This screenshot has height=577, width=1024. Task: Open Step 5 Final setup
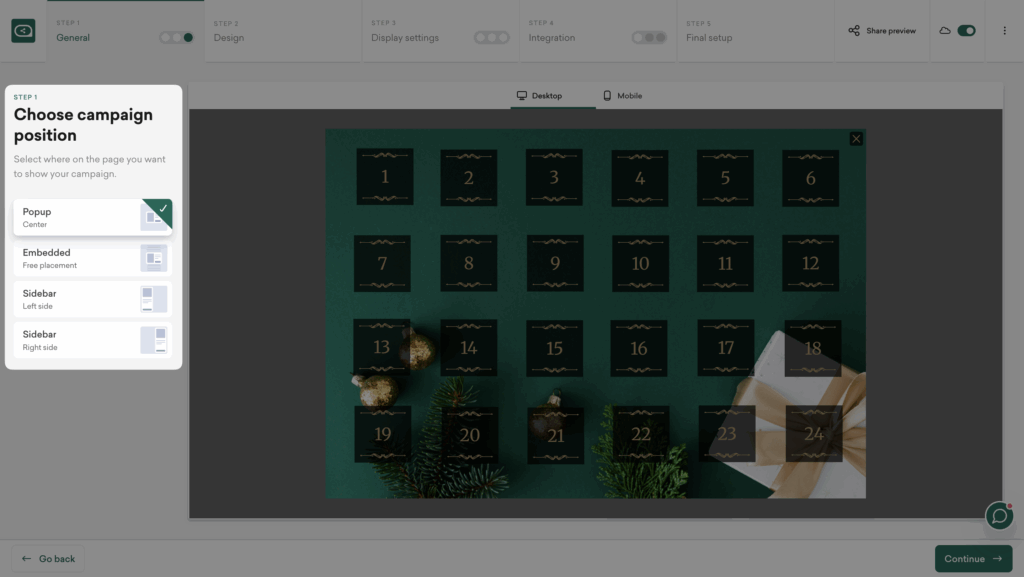(708, 38)
